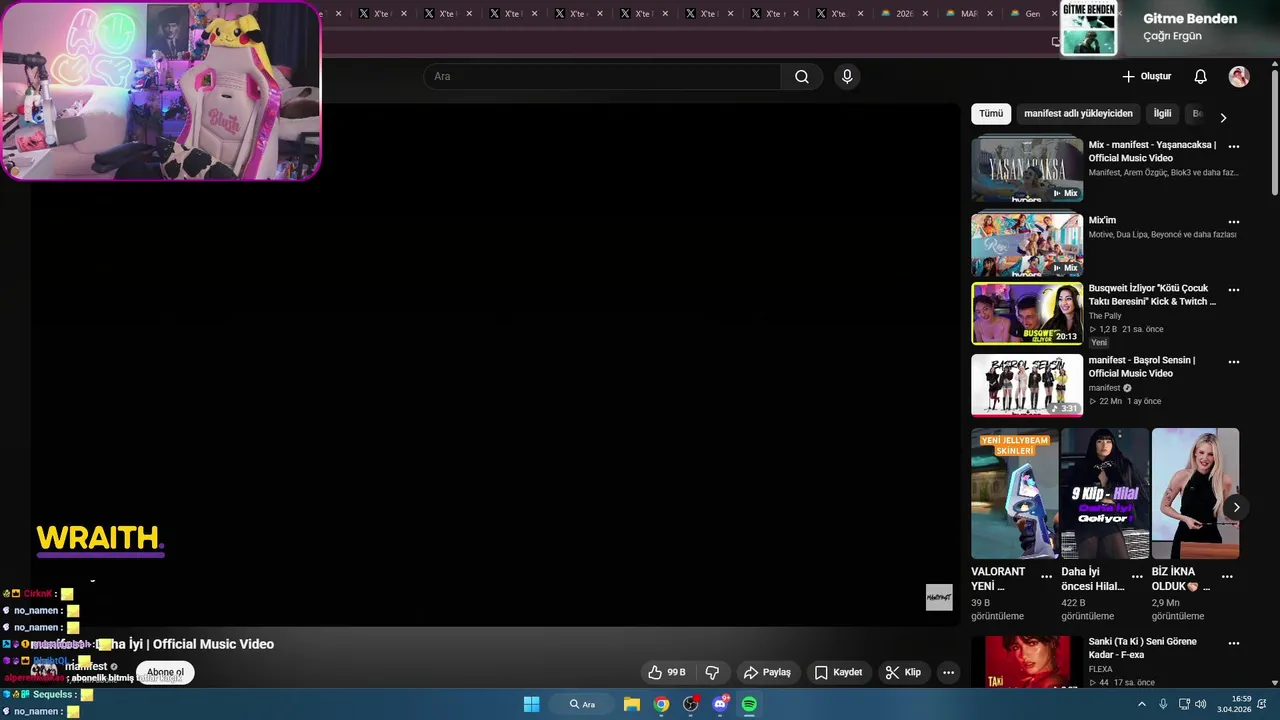The height and width of the screenshot is (720, 1280).
Task: Open manifest - Başrol Sensin thumbnail
Action: pyautogui.click(x=1027, y=385)
